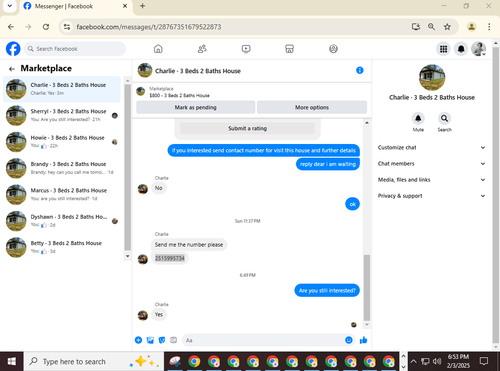Viewport: 500px width, 371px height.
Task: Expand Privacy & support section
Action: tap(432, 196)
